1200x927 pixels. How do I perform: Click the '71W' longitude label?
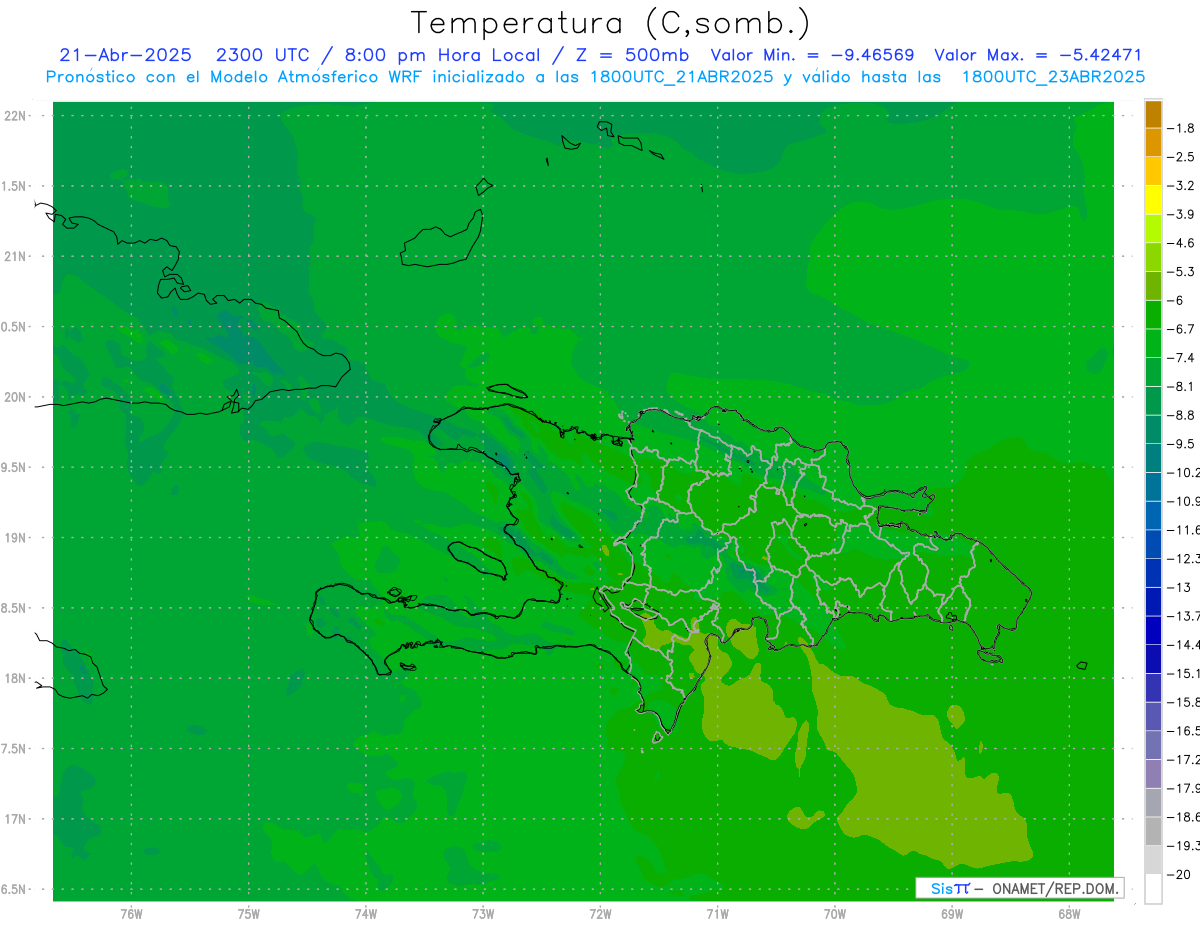717,913
